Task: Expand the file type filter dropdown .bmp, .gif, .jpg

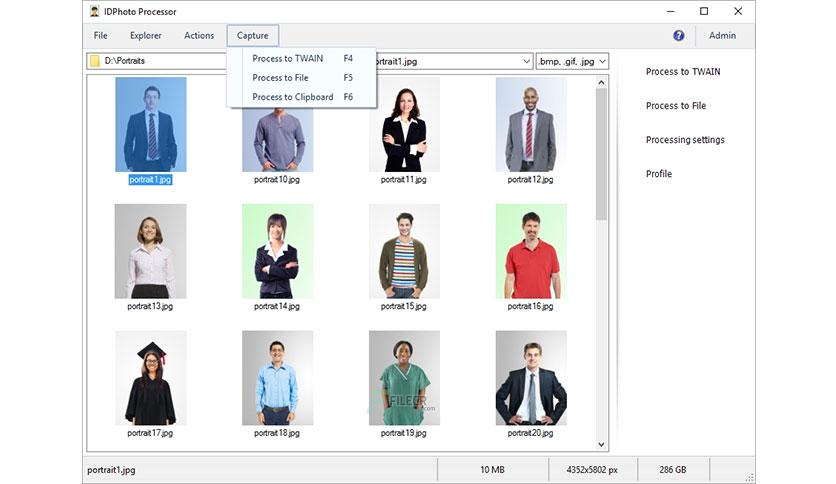Action: 602,61
